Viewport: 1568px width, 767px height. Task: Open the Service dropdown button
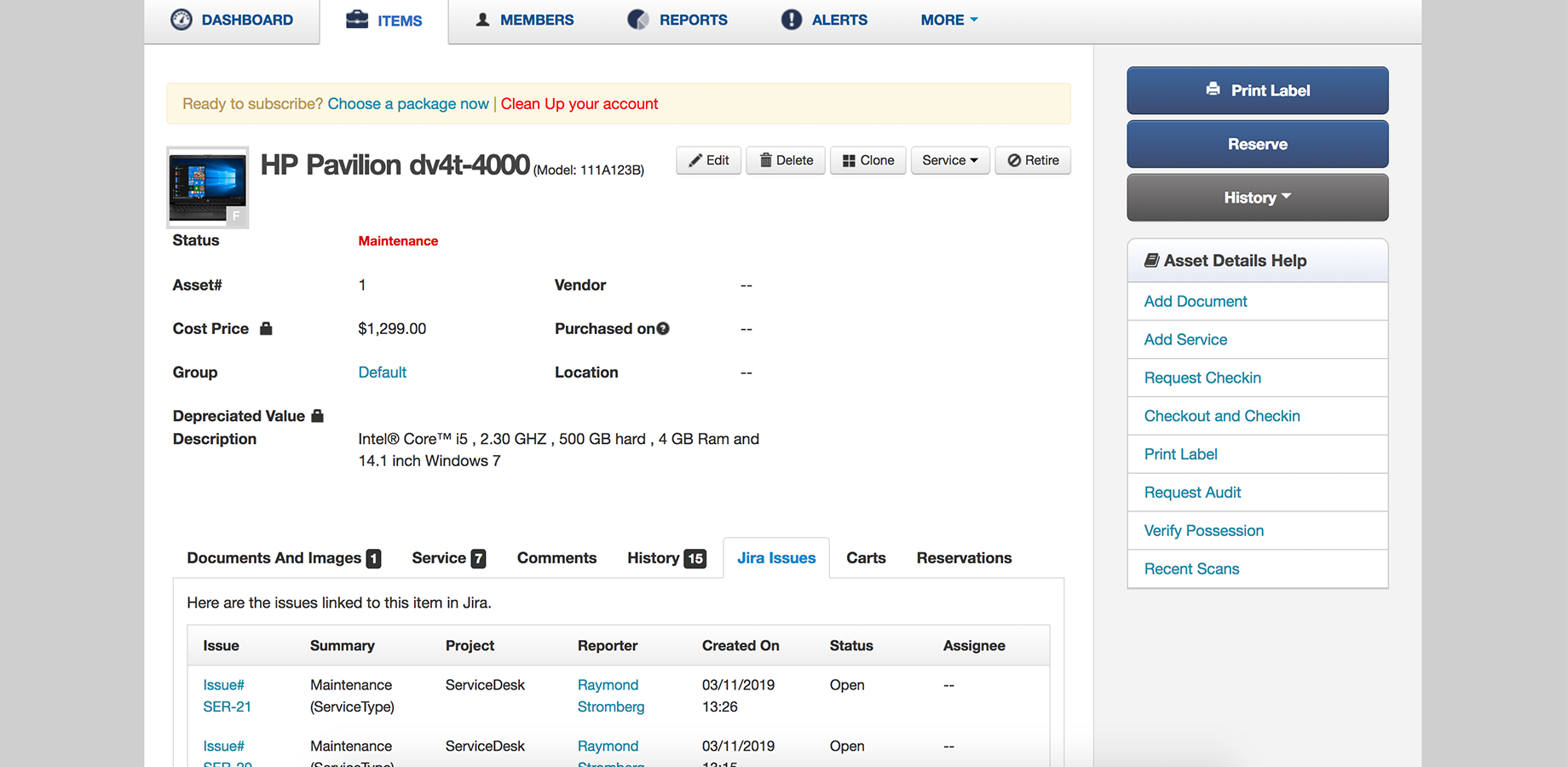[x=949, y=160]
